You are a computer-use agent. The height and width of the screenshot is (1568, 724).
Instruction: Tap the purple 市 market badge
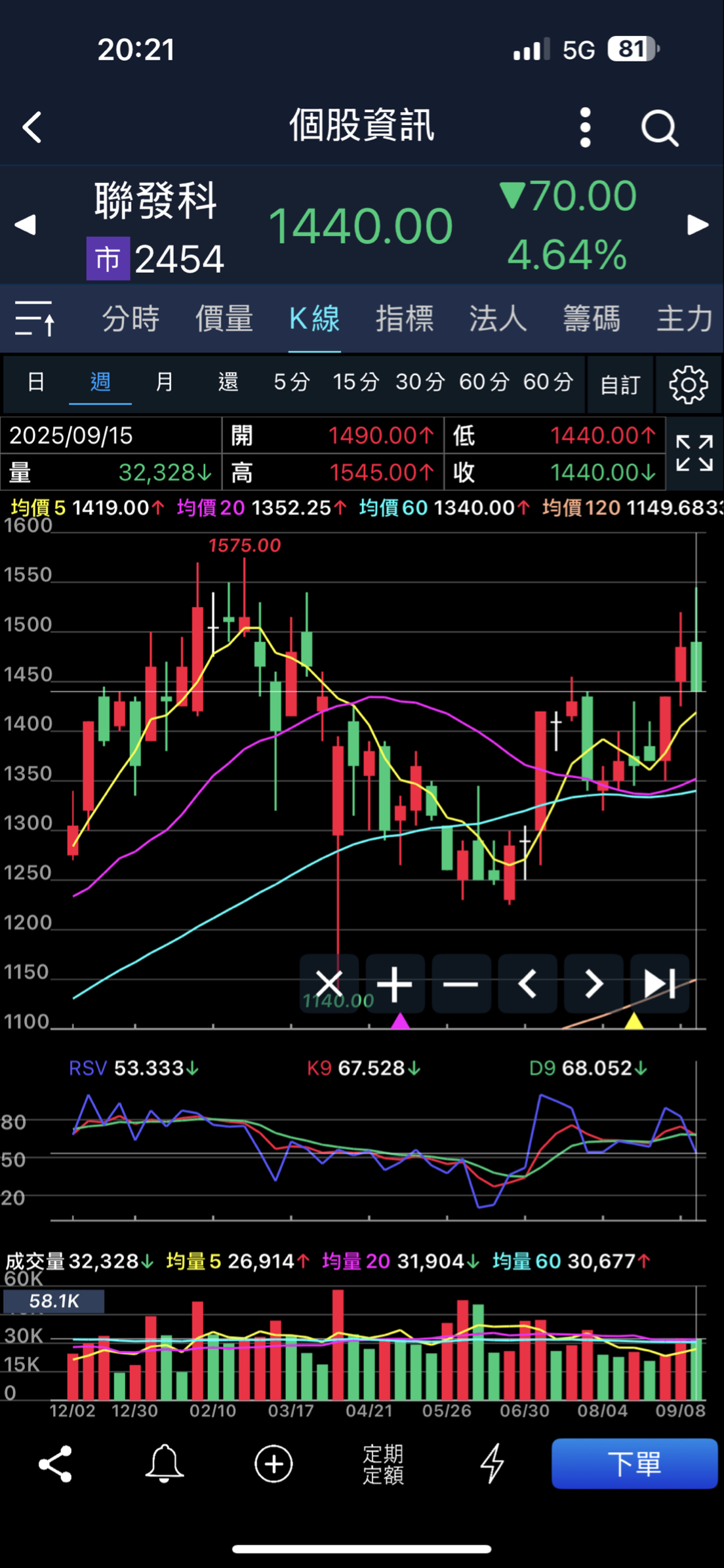(x=108, y=259)
